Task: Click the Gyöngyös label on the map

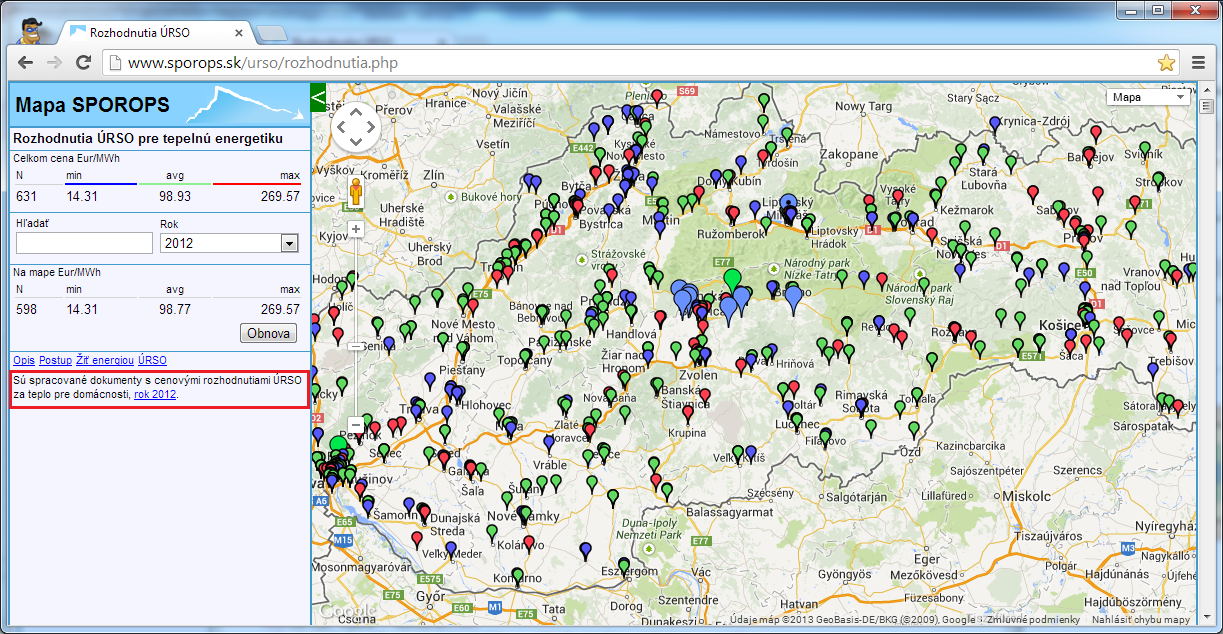Action: pos(845,575)
